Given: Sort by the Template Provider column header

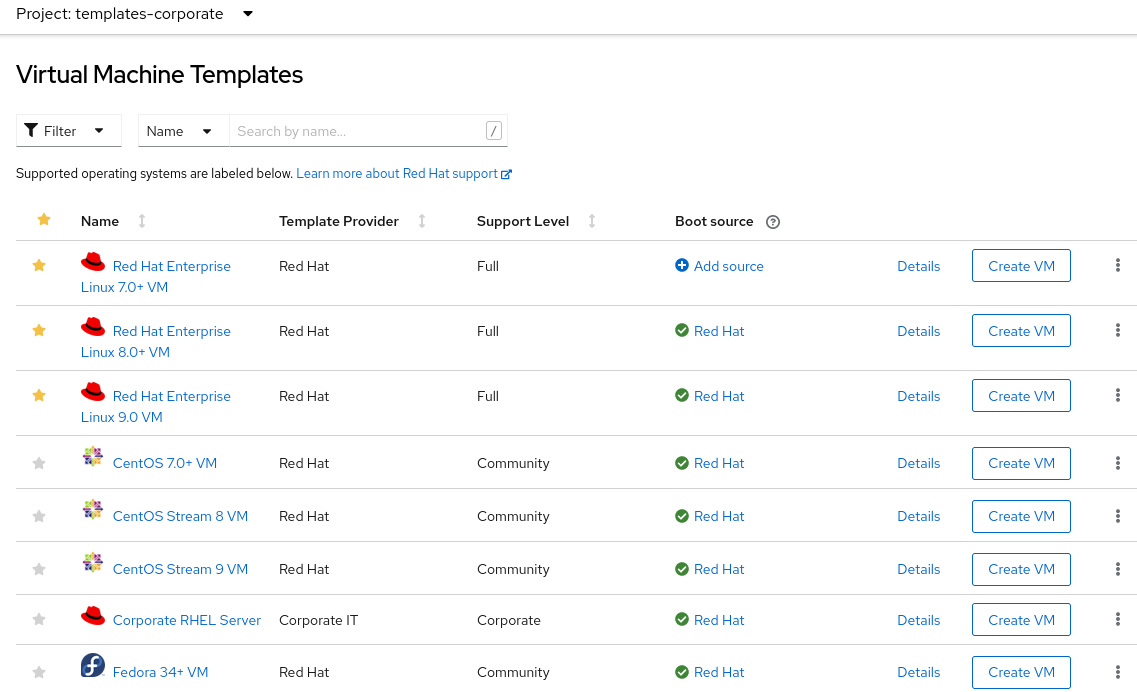Looking at the screenshot, I should (339, 221).
